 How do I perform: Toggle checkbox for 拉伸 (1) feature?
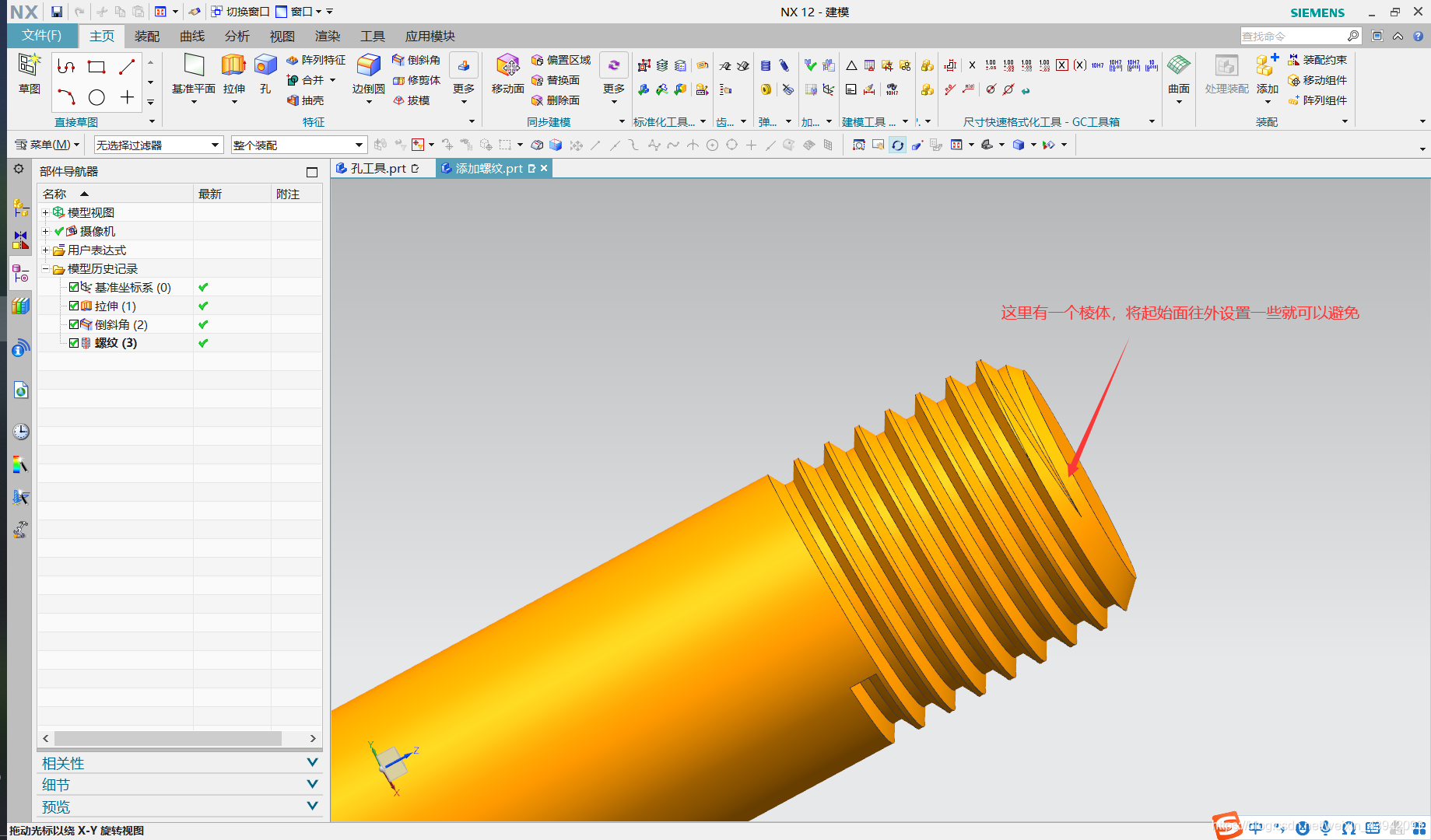pyautogui.click(x=74, y=306)
